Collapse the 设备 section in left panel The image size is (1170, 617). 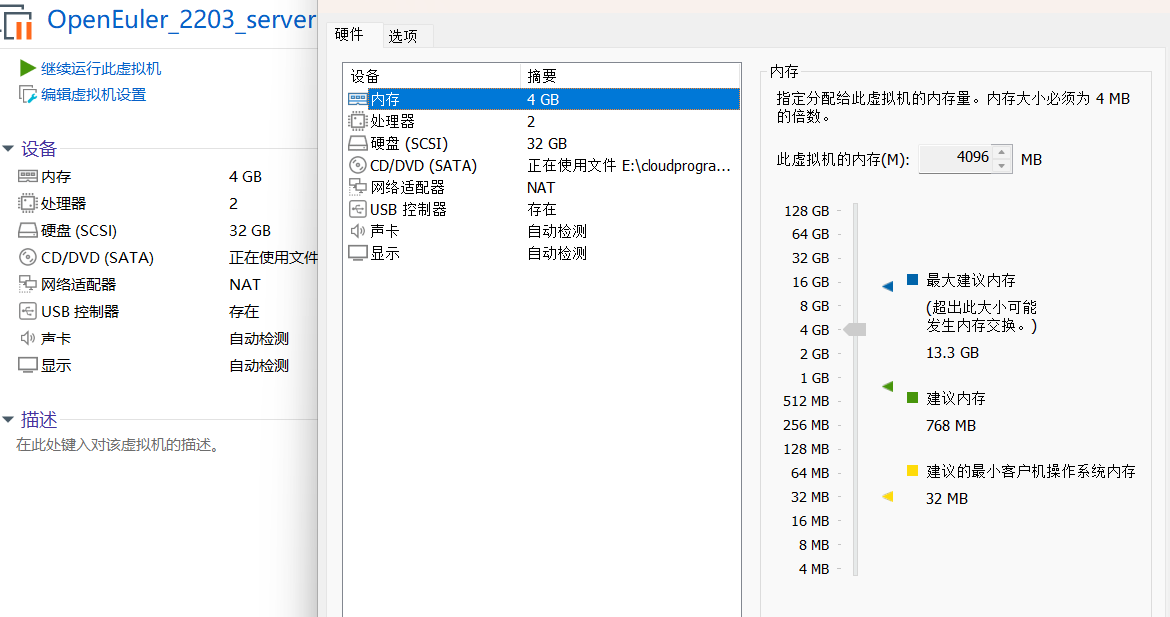(x=8, y=148)
